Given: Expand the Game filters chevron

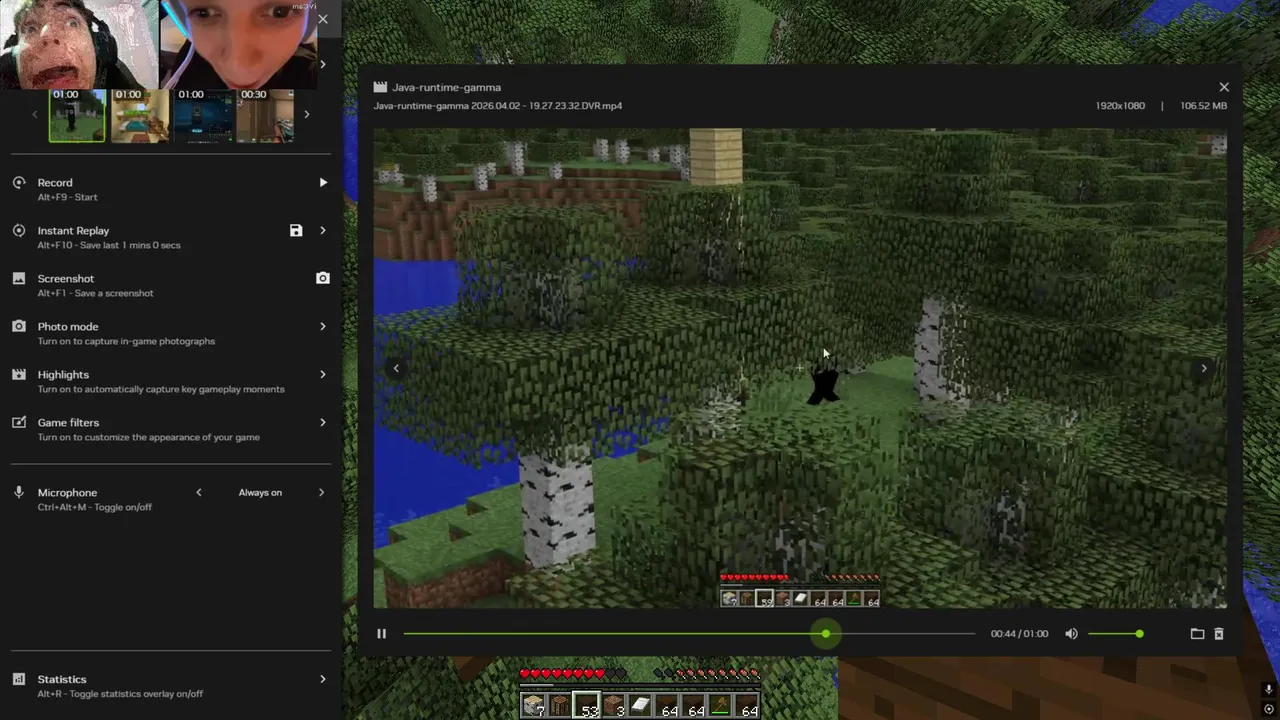Looking at the screenshot, I should coord(323,423).
